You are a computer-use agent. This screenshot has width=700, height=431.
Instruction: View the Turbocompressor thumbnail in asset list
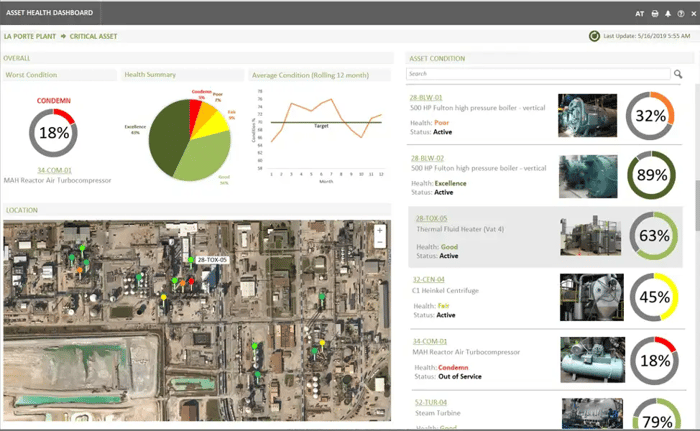(x=592, y=360)
